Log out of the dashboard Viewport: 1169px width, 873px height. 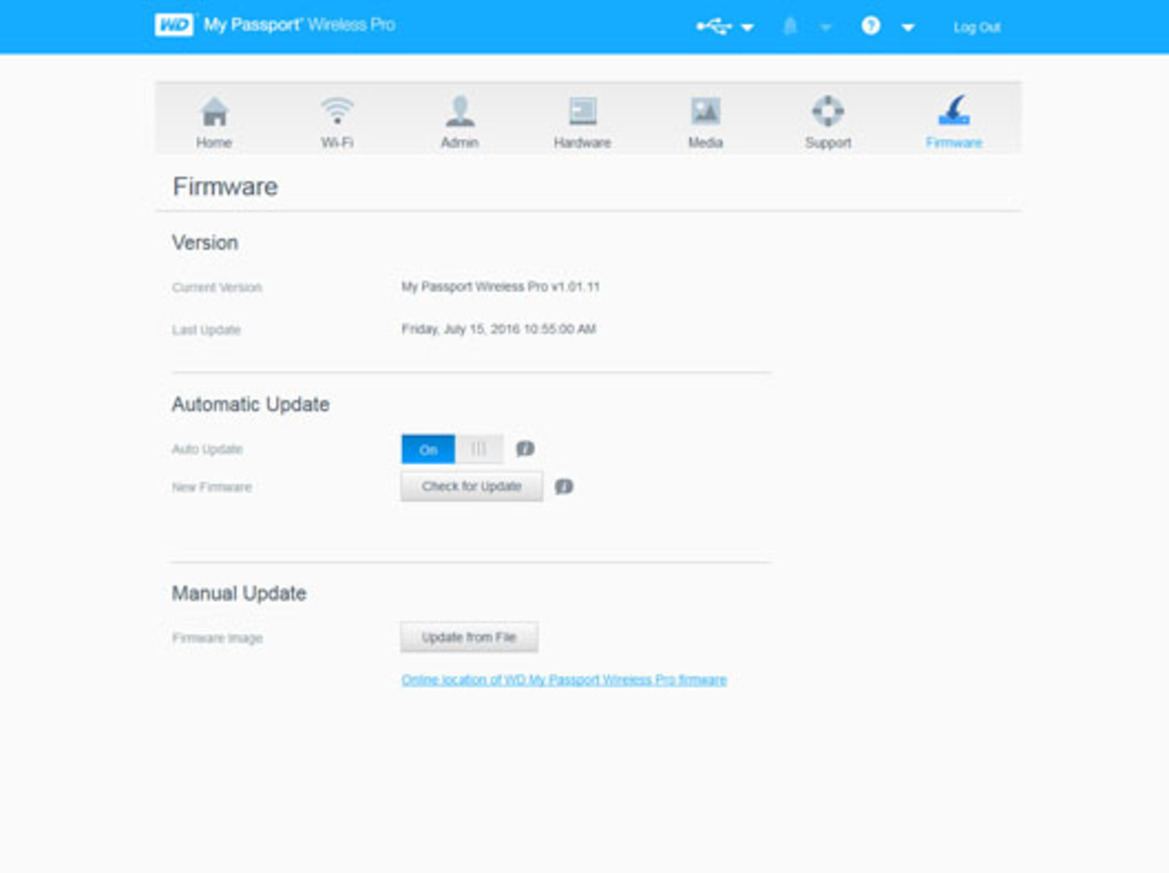coord(977,28)
